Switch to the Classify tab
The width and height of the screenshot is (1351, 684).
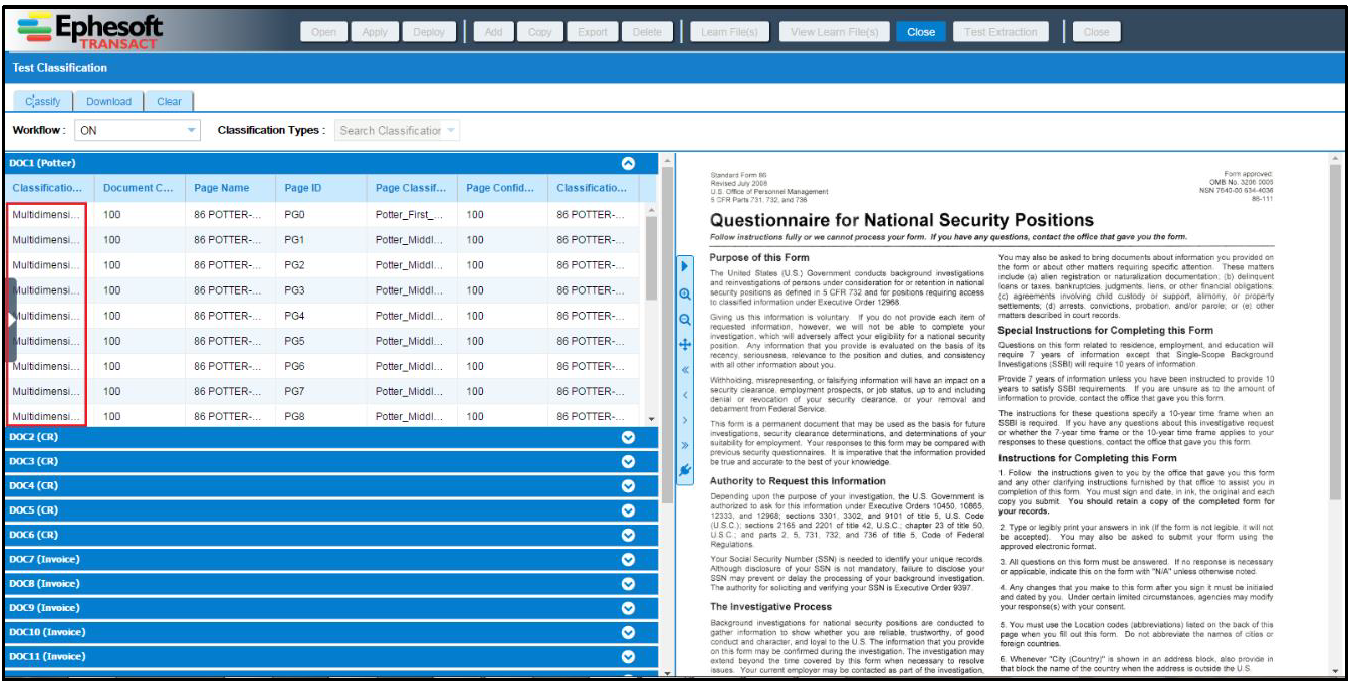(42, 101)
